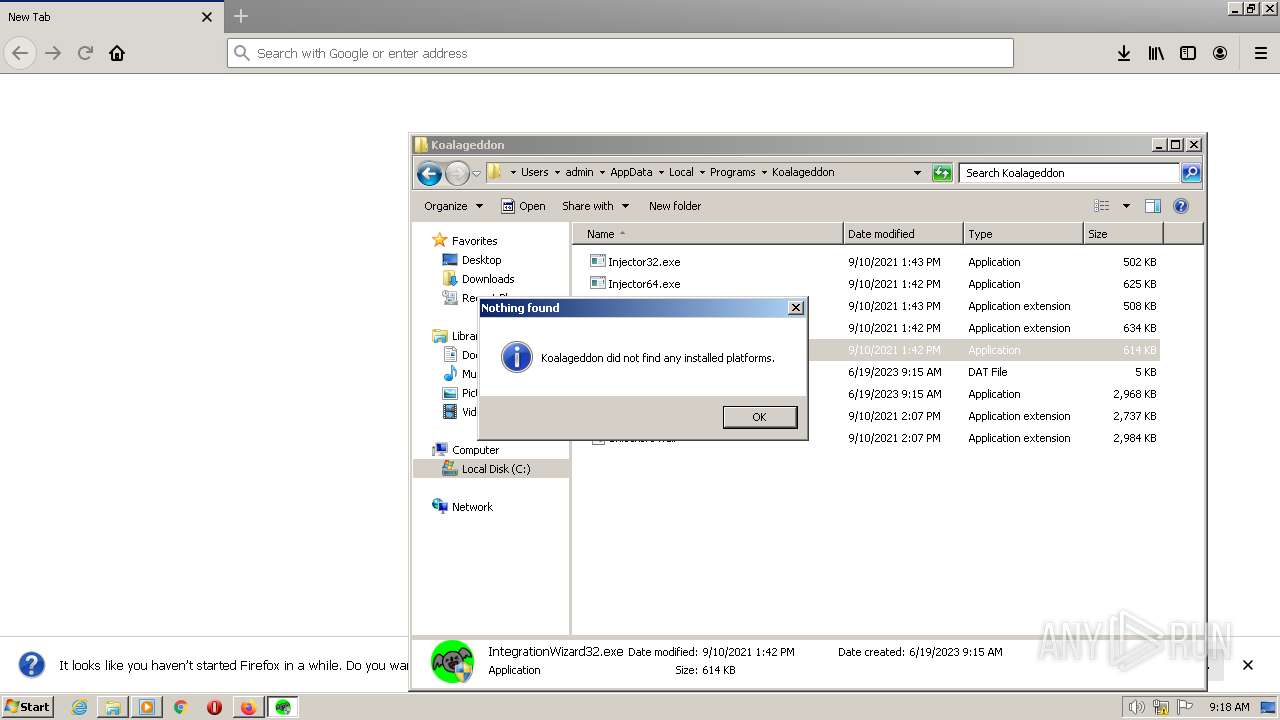Reload the Firefox page
This screenshot has width=1280, height=720.
pos(85,53)
